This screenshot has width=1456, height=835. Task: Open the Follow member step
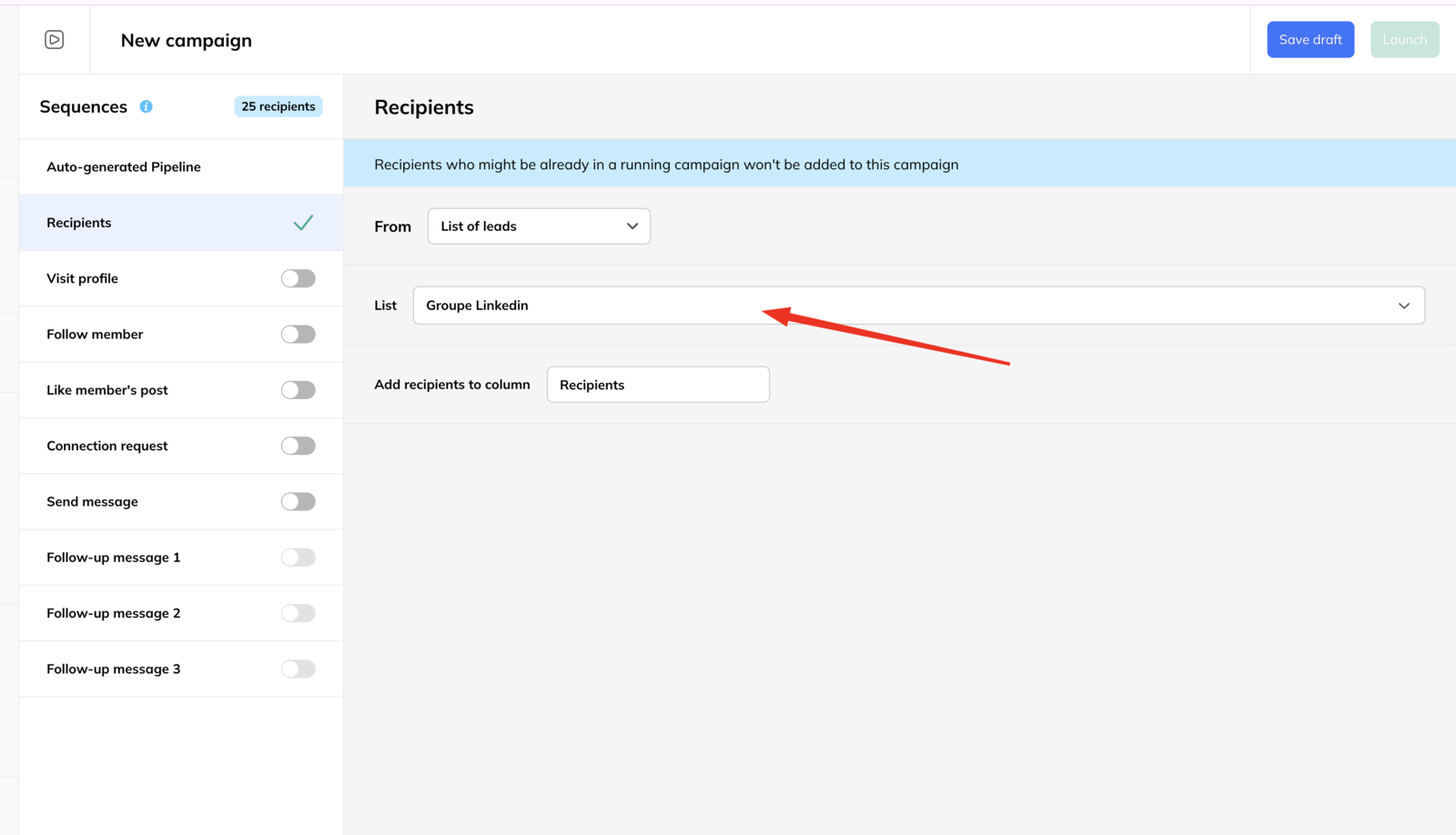pyautogui.click(x=181, y=334)
